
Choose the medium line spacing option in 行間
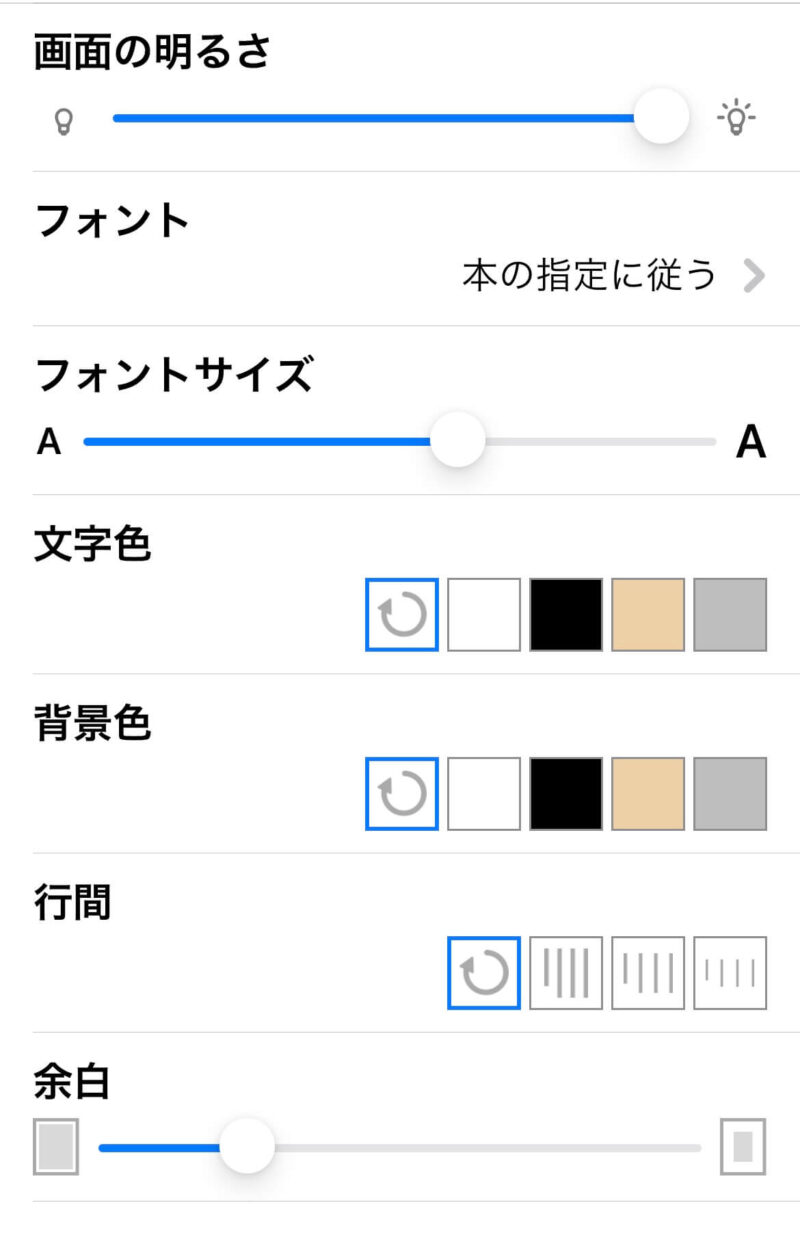(x=648, y=973)
